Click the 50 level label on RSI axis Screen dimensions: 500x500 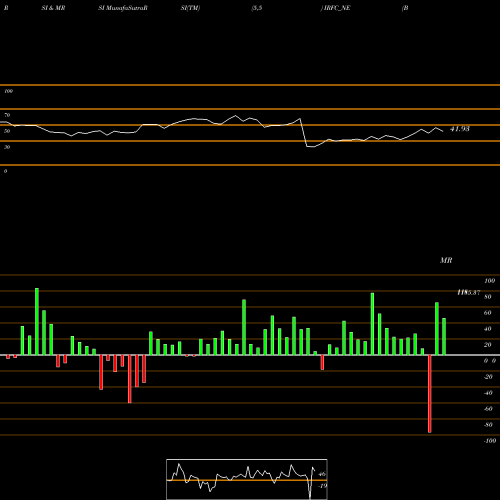pyautogui.click(x=7, y=131)
